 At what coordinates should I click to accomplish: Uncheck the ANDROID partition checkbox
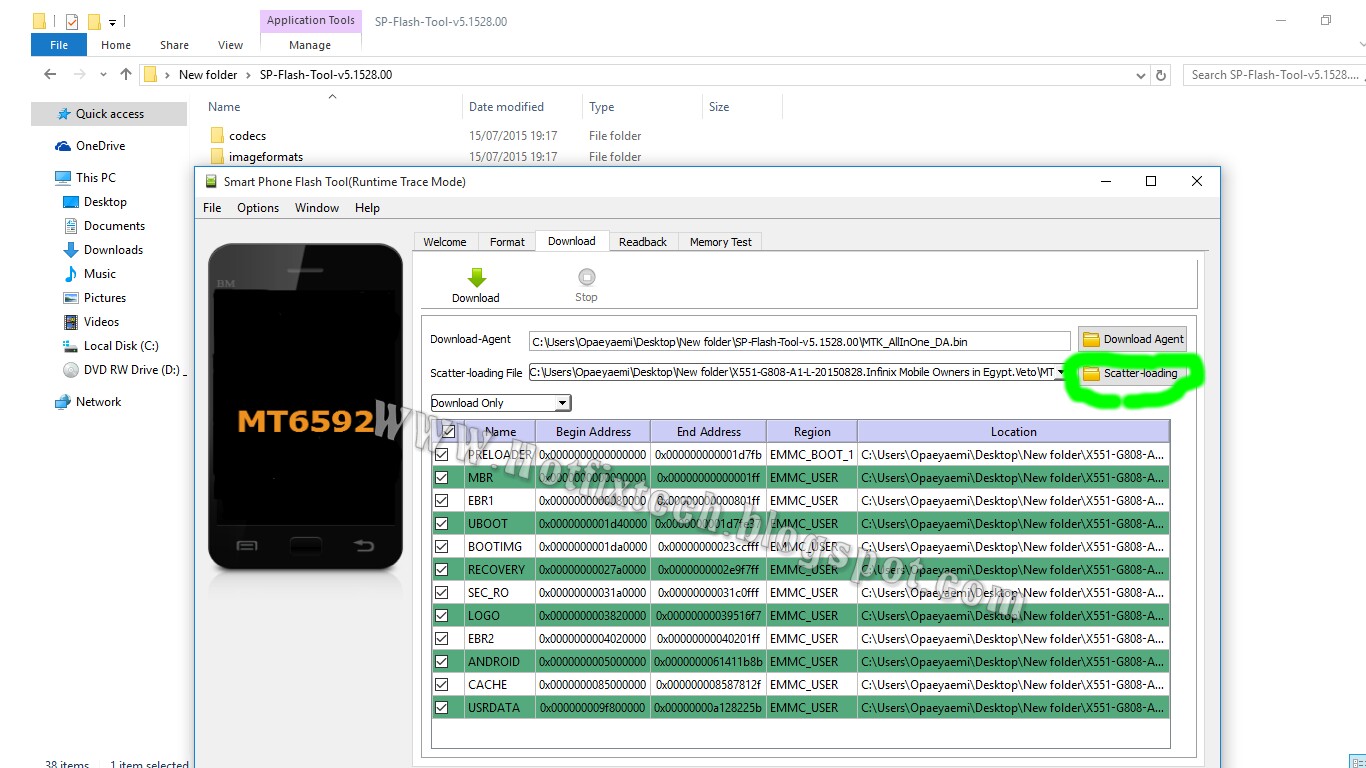tap(442, 662)
